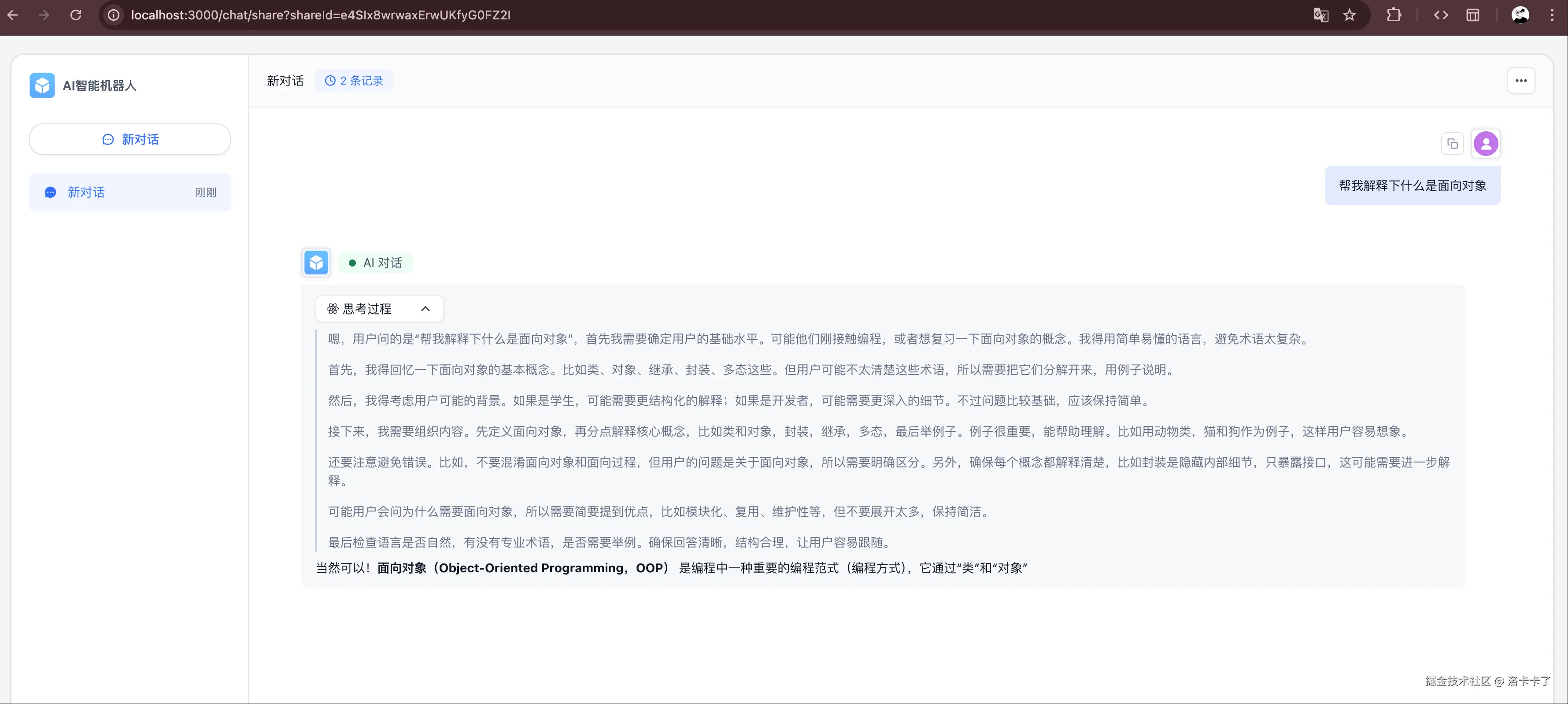Open the three-dot more options menu

[1520, 80]
